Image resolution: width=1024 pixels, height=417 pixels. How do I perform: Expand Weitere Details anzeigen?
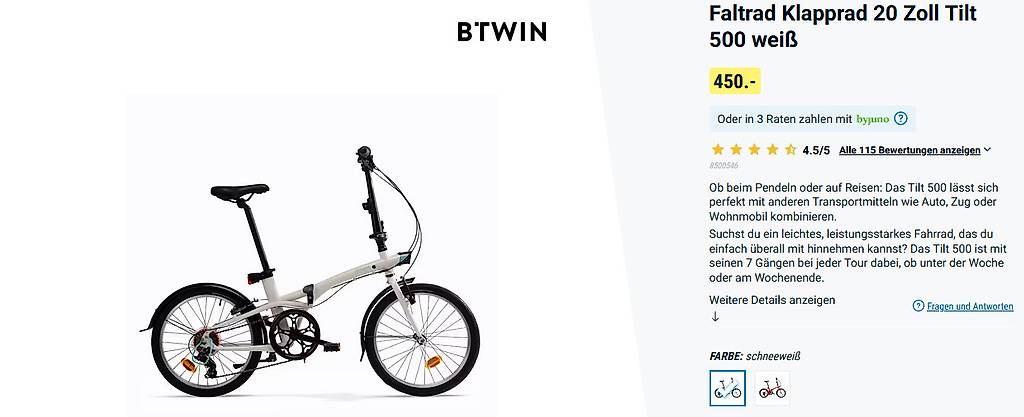[772, 300]
